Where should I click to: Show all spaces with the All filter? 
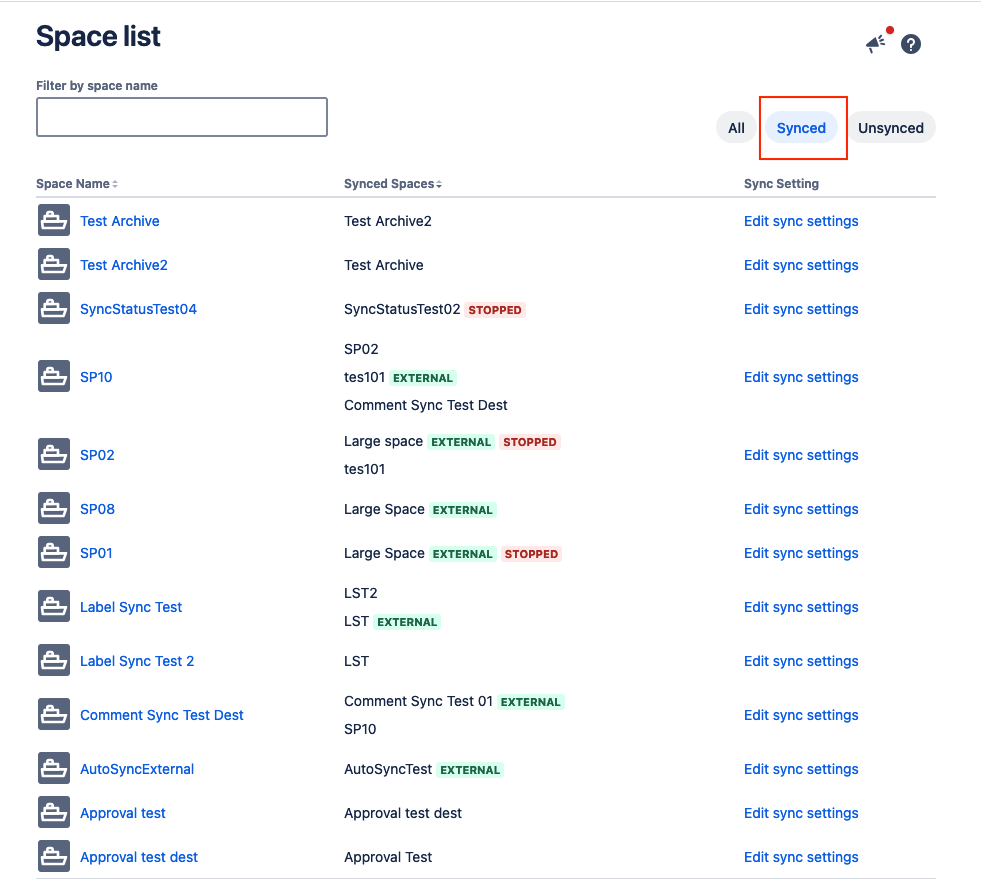pyautogui.click(x=736, y=128)
